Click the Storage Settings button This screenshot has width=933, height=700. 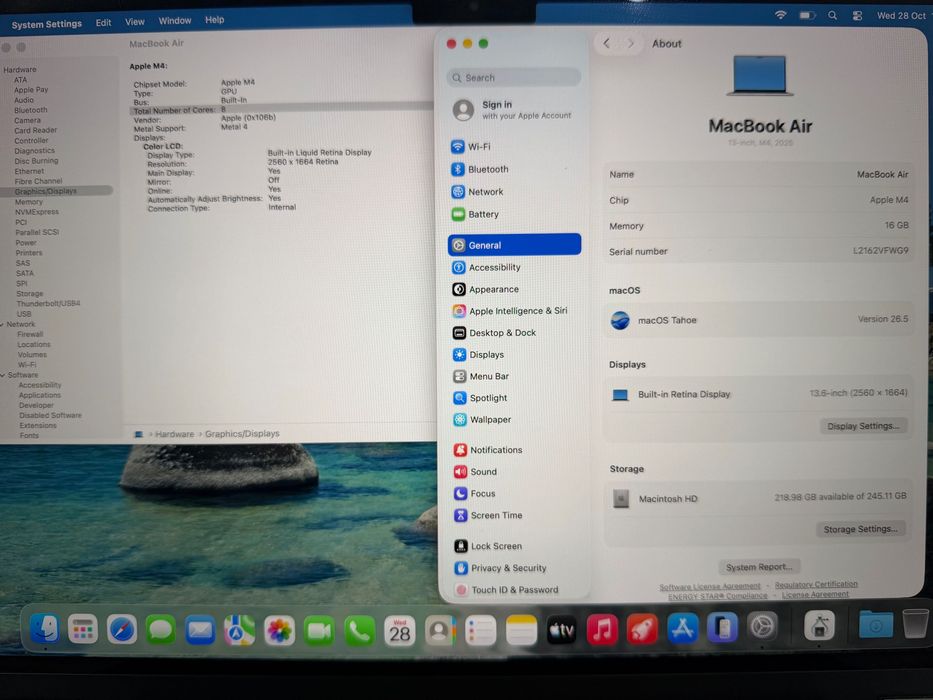tap(860, 529)
